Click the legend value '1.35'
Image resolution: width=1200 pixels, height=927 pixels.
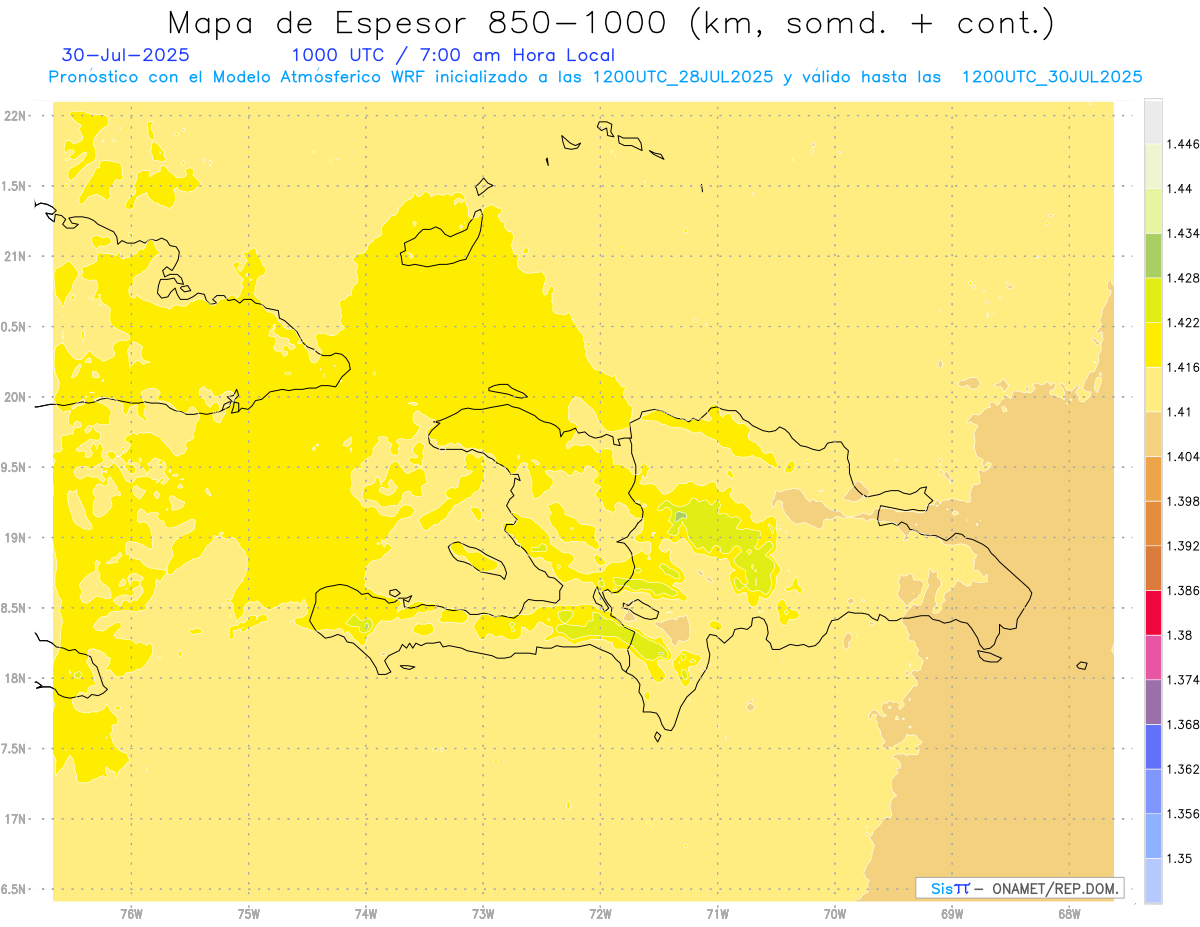pos(1180,858)
